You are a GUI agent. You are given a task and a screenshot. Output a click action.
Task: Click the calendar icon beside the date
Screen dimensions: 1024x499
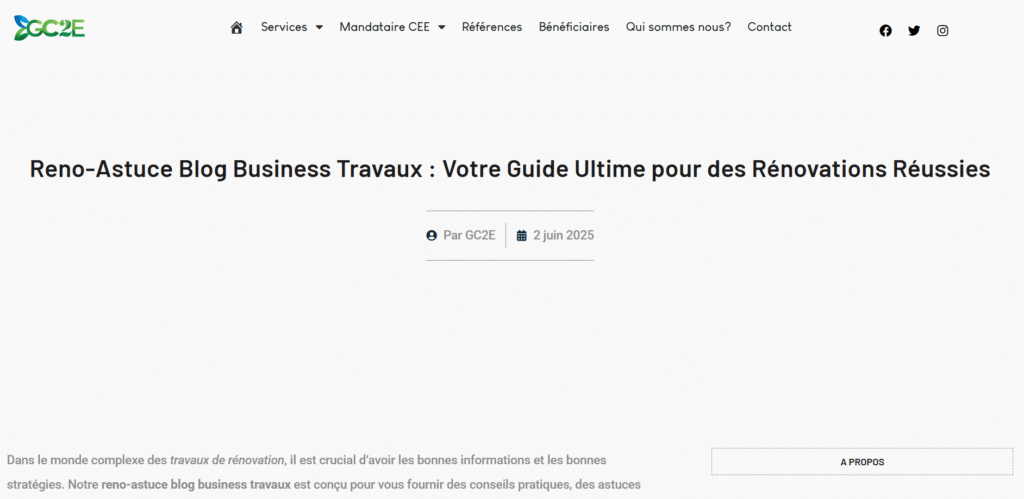(x=521, y=236)
